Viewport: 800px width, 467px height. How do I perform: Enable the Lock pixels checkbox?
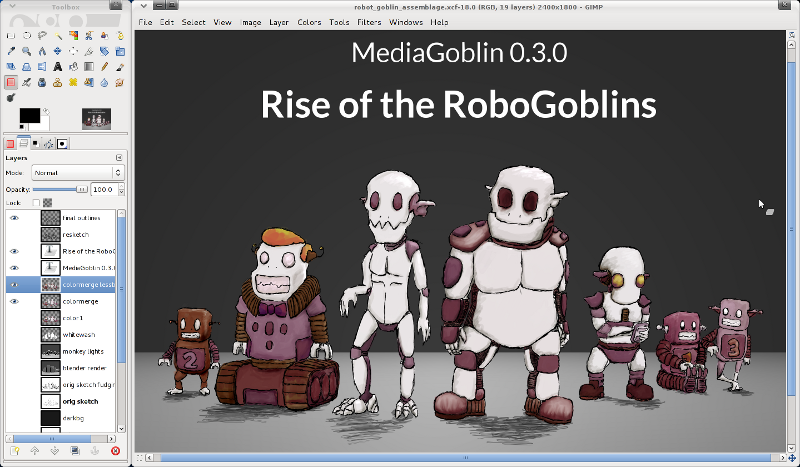[36, 203]
